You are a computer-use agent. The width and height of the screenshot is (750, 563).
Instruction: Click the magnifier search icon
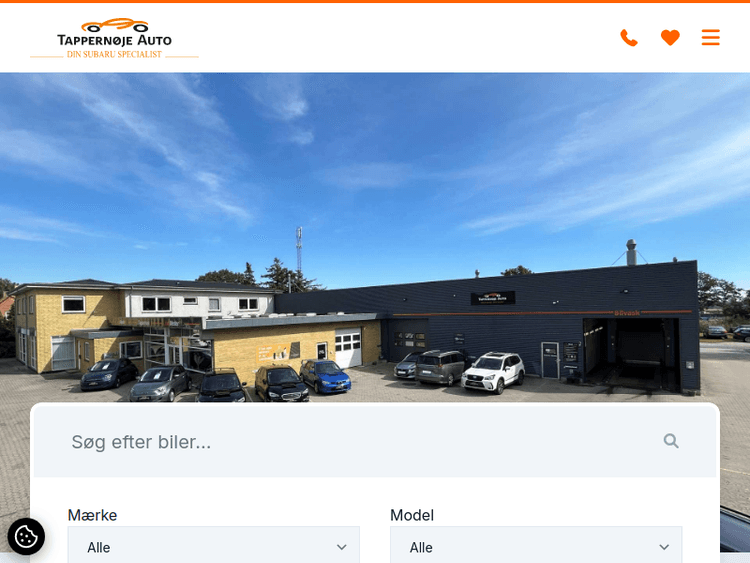coord(671,441)
